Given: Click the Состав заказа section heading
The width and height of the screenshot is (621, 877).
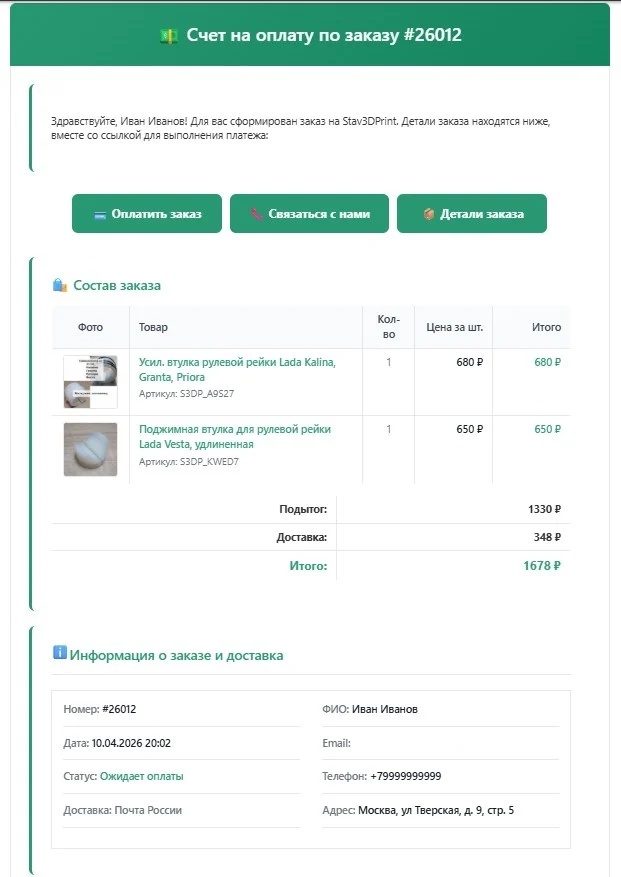Looking at the screenshot, I should [117, 285].
